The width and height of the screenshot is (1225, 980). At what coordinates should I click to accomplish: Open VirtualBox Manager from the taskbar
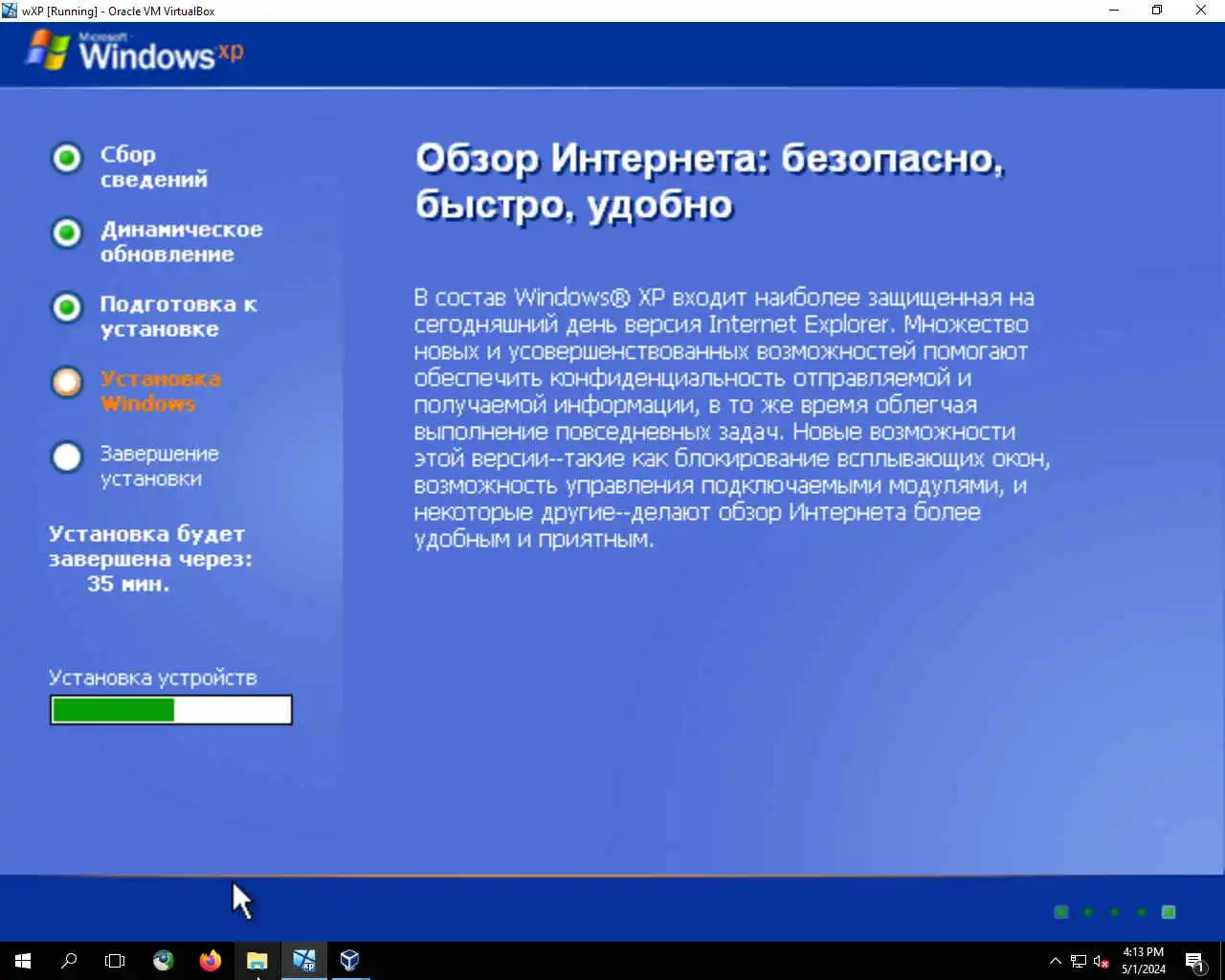click(350, 961)
